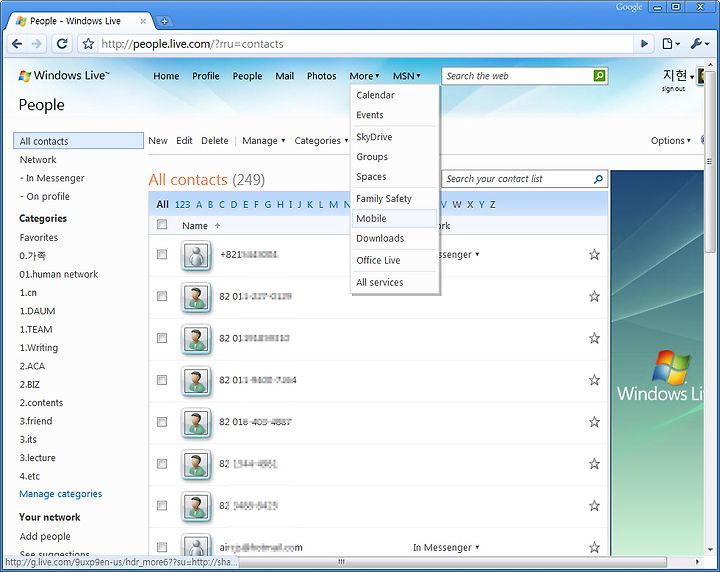Filter contacts by 123 index

(x=182, y=204)
